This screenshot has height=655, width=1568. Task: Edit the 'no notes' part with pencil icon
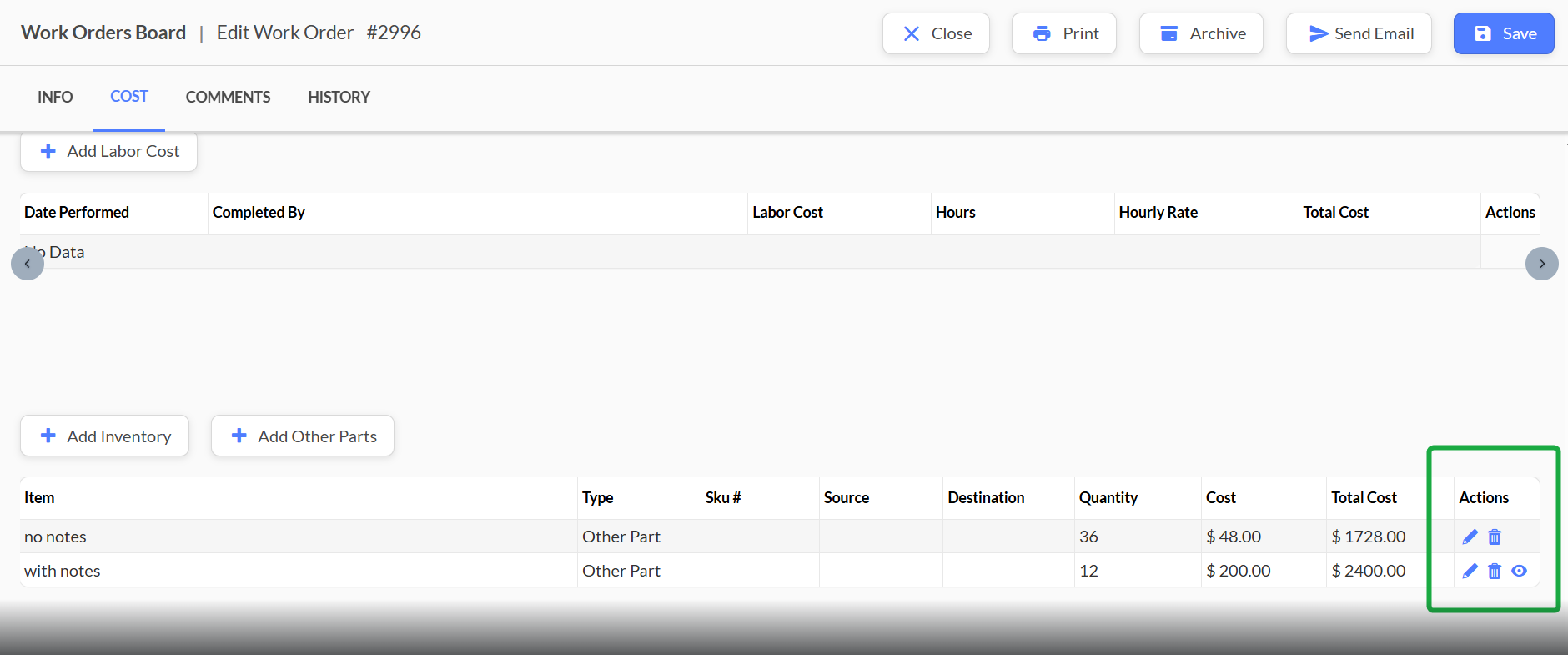1470,537
